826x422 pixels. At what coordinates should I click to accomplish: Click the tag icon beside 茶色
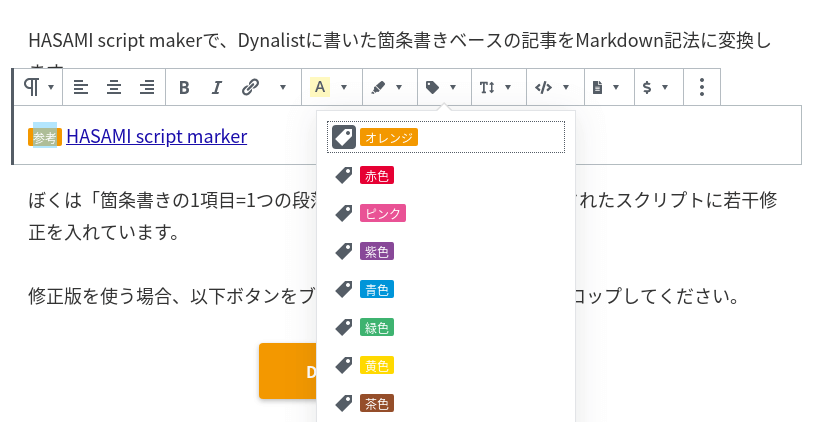[x=344, y=403]
